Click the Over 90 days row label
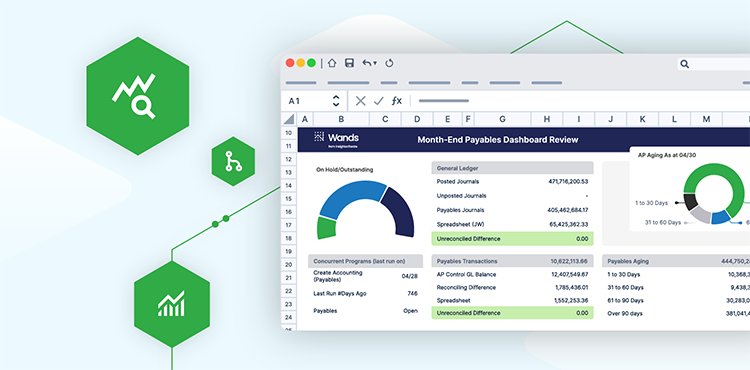Viewport: 750px width, 370px height. point(624,314)
